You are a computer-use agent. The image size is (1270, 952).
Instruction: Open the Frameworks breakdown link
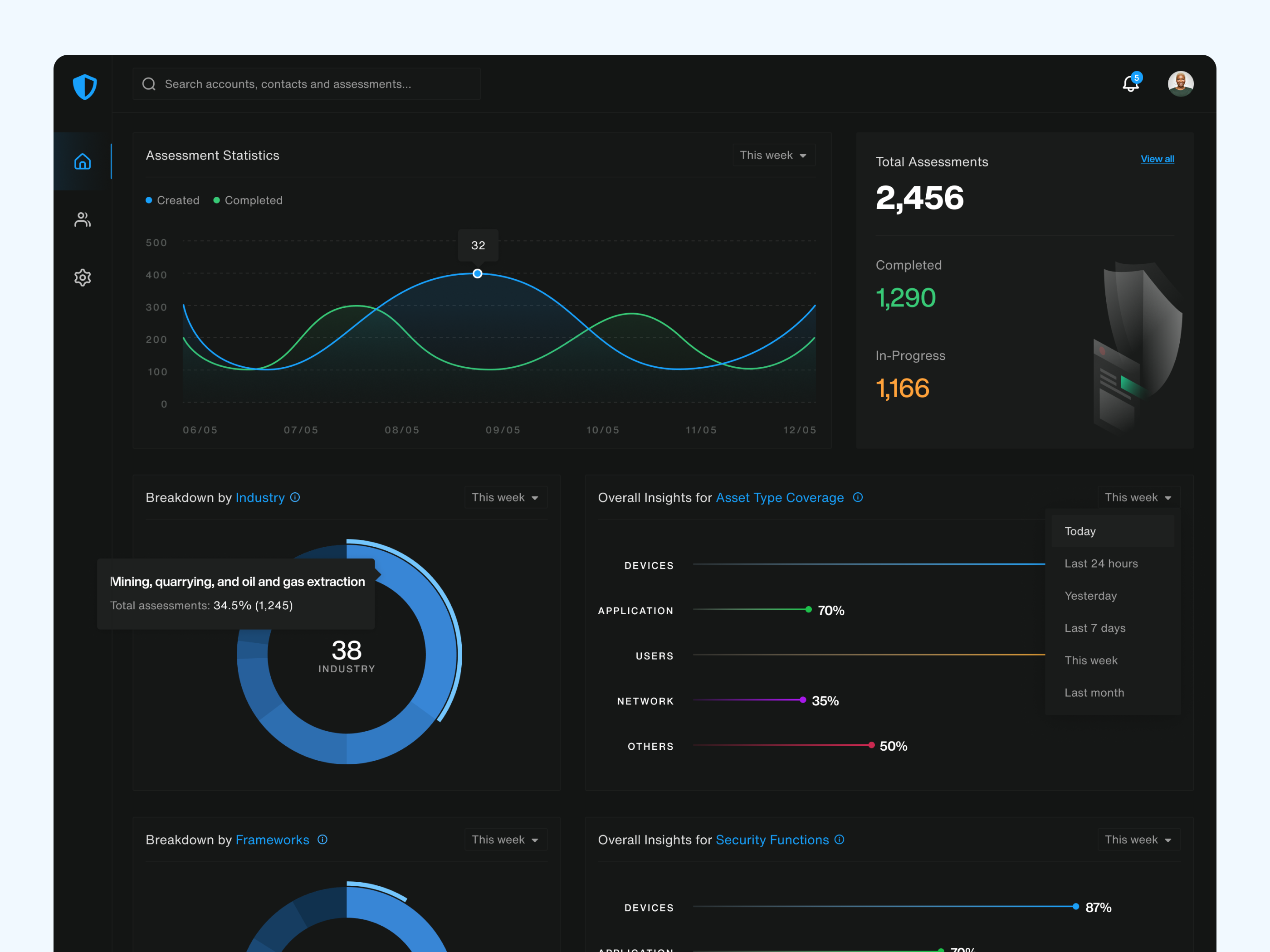coord(272,840)
